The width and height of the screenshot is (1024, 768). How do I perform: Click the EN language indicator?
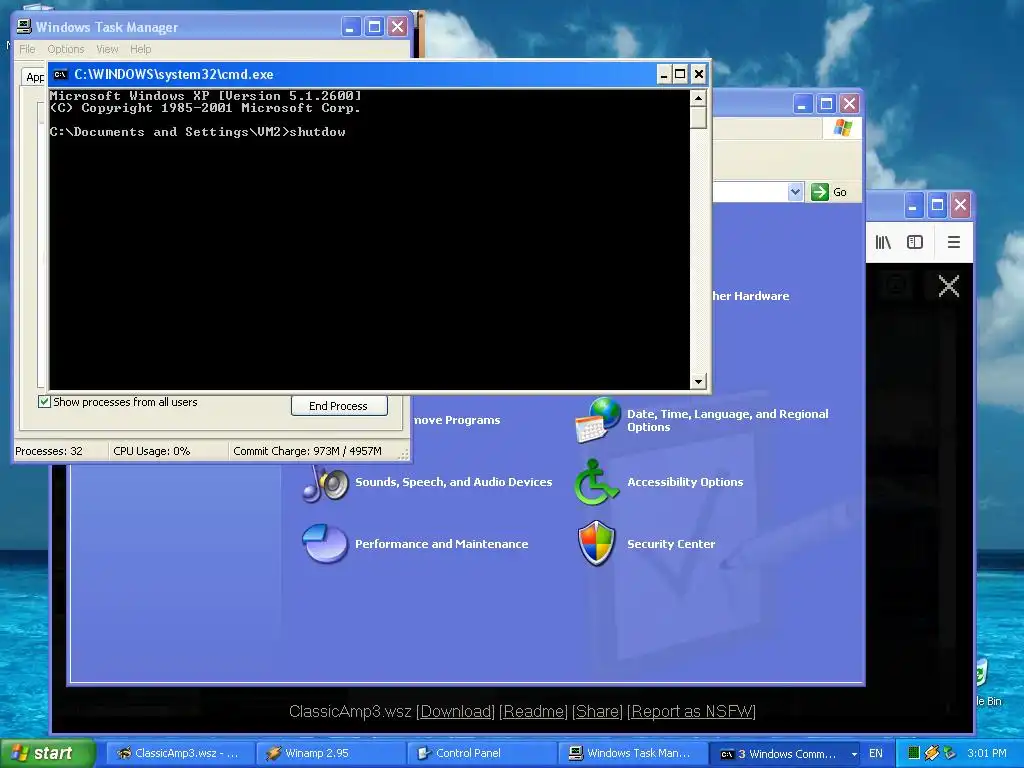click(876, 753)
